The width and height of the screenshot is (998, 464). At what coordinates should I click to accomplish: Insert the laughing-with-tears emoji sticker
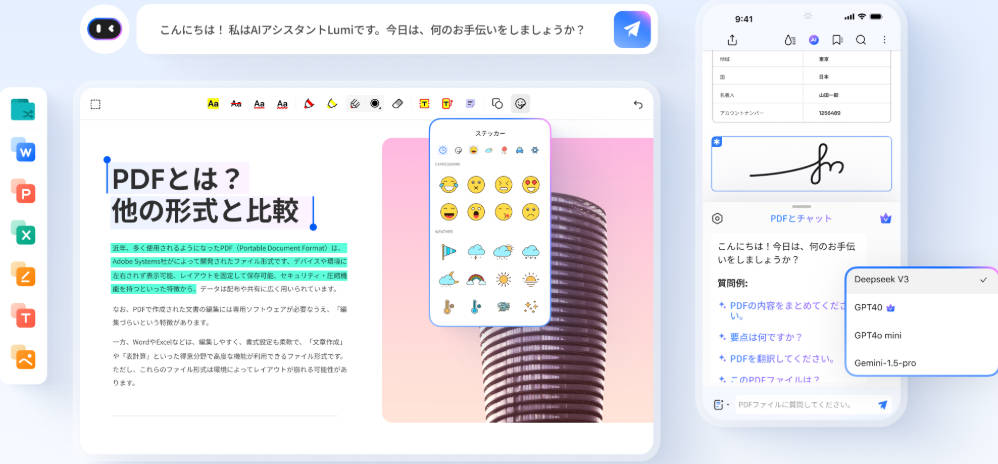click(449, 185)
